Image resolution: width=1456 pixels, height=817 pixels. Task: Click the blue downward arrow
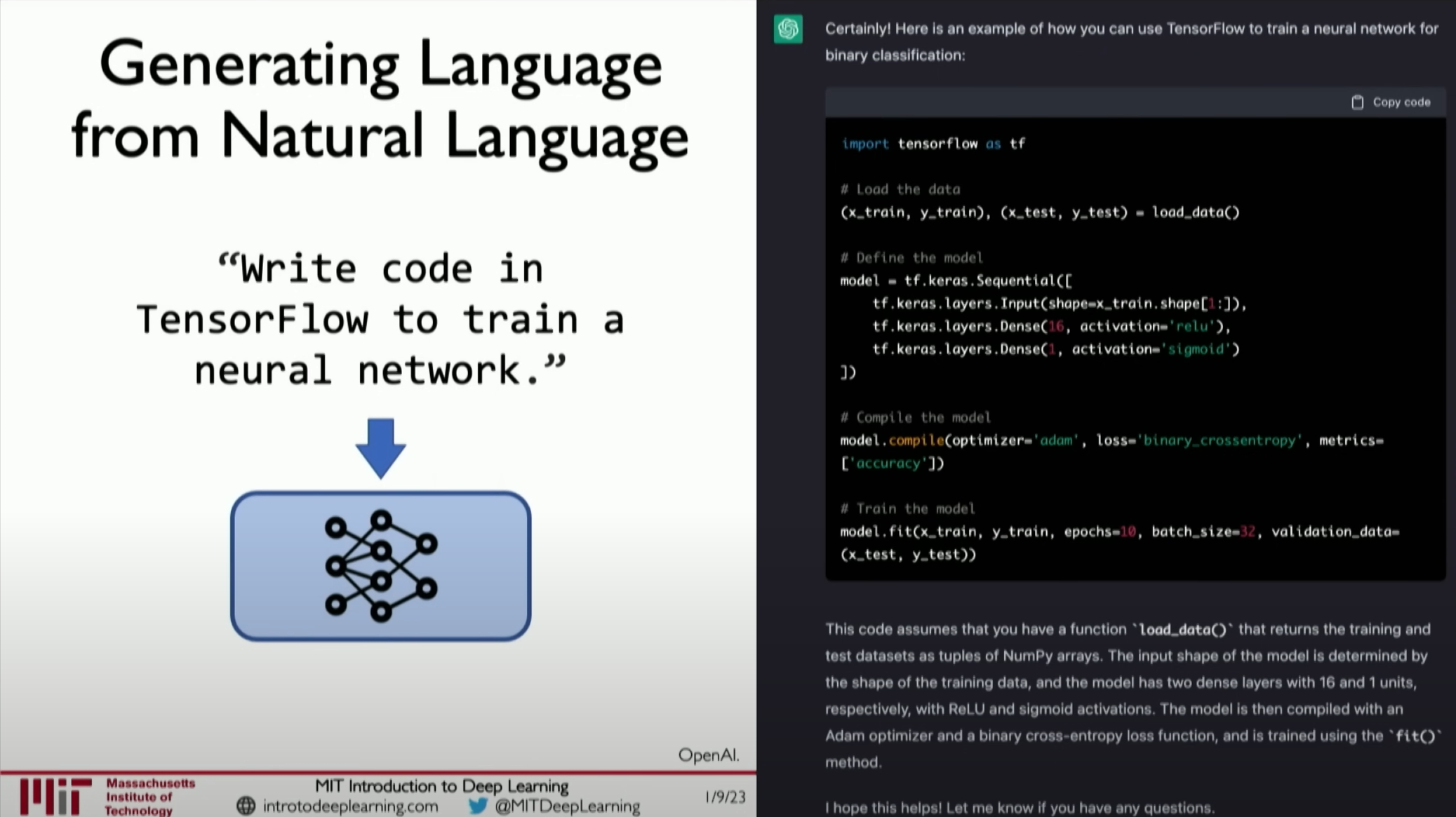pos(380,449)
